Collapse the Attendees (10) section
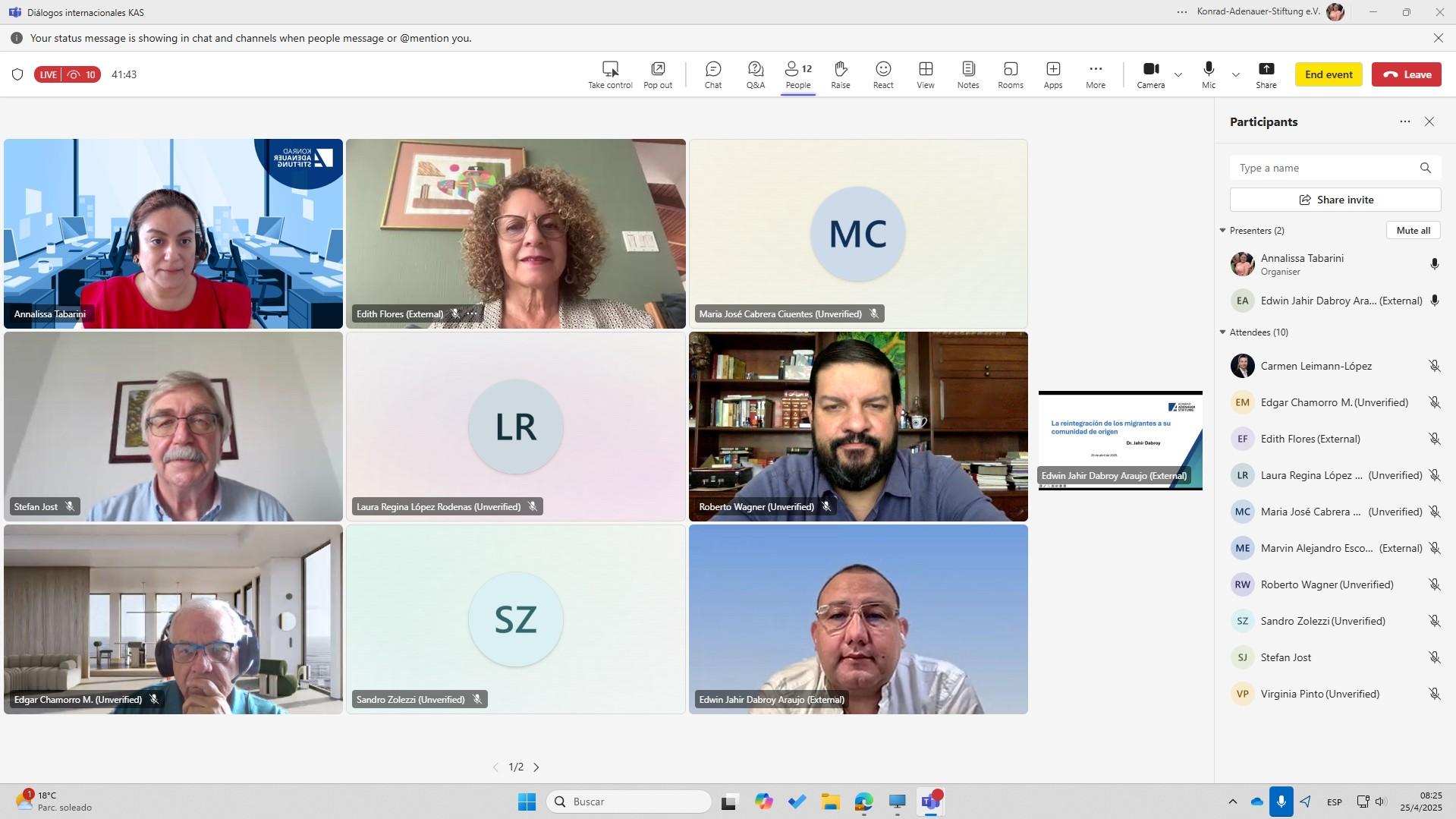The height and width of the screenshot is (819, 1456). point(1222,332)
